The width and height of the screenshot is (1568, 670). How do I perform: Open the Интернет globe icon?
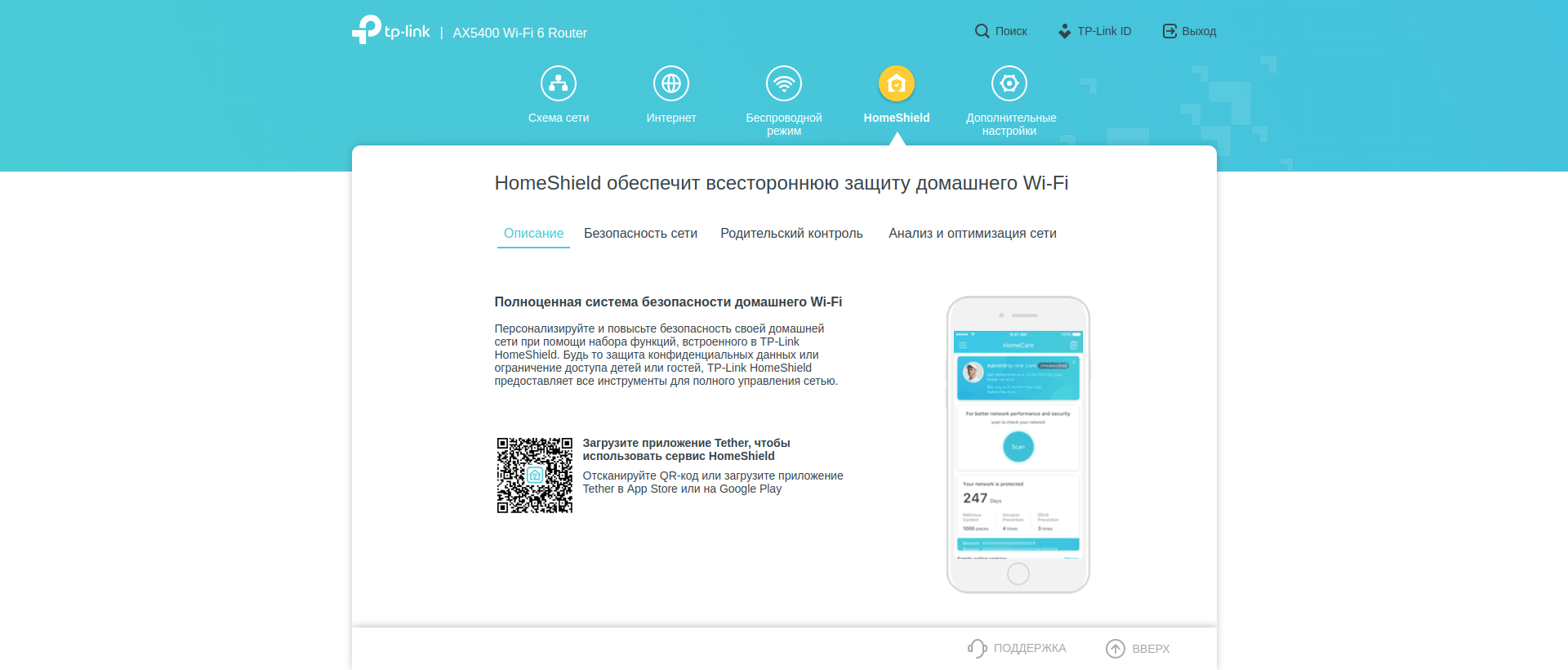[671, 83]
